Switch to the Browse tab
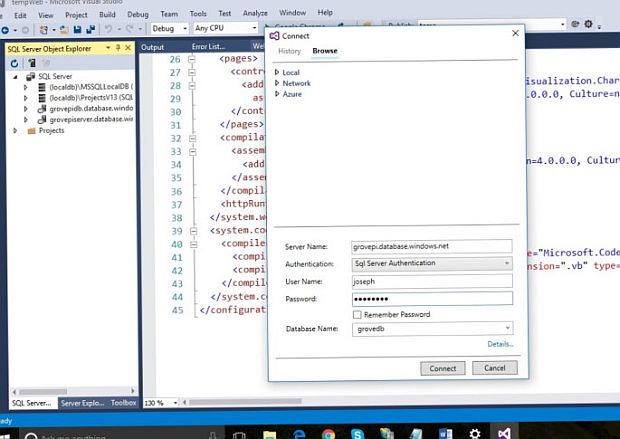Screen dimensions: 620x439 (x=325, y=51)
